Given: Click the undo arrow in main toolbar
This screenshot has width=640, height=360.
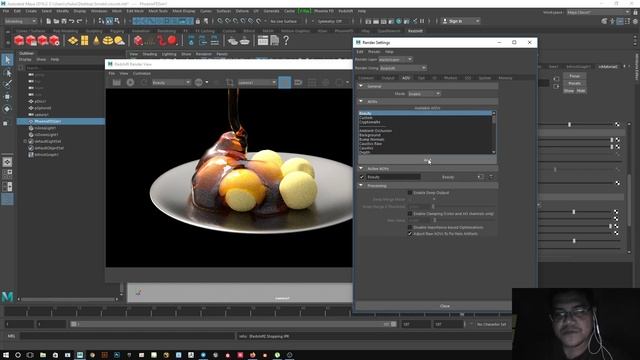Looking at the screenshot, I should pos(71,21).
